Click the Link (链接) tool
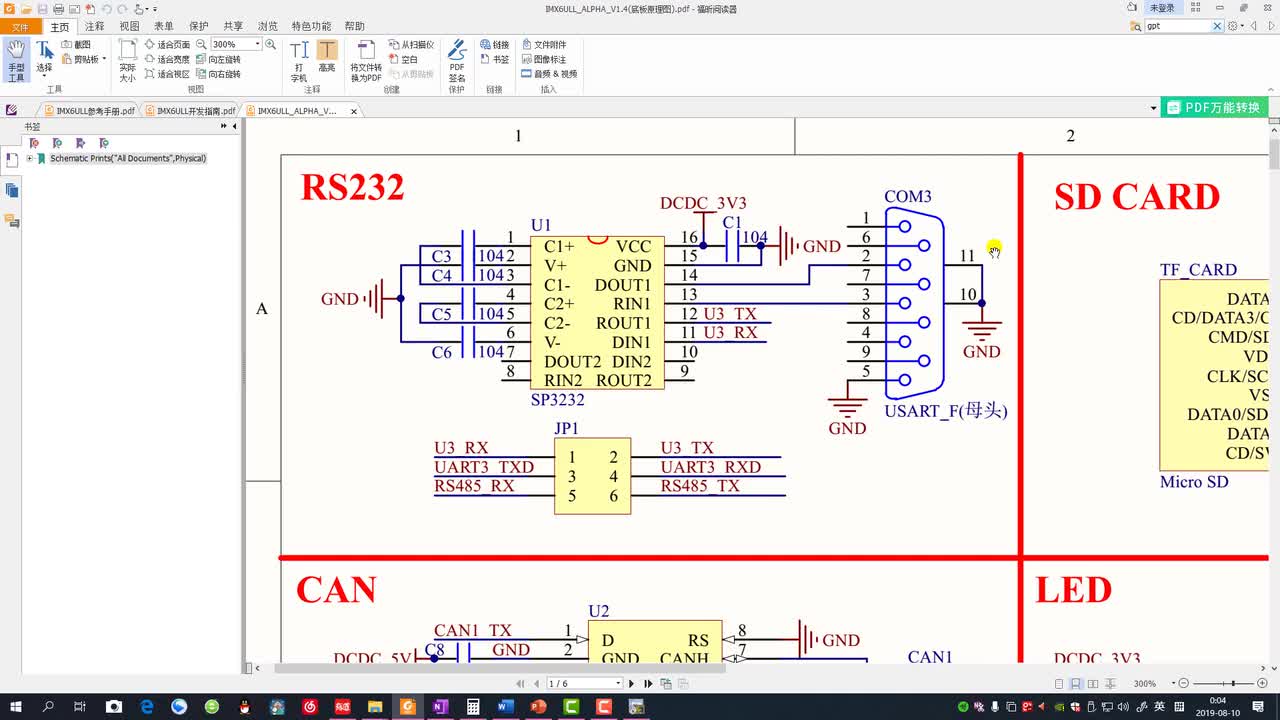 click(494, 45)
